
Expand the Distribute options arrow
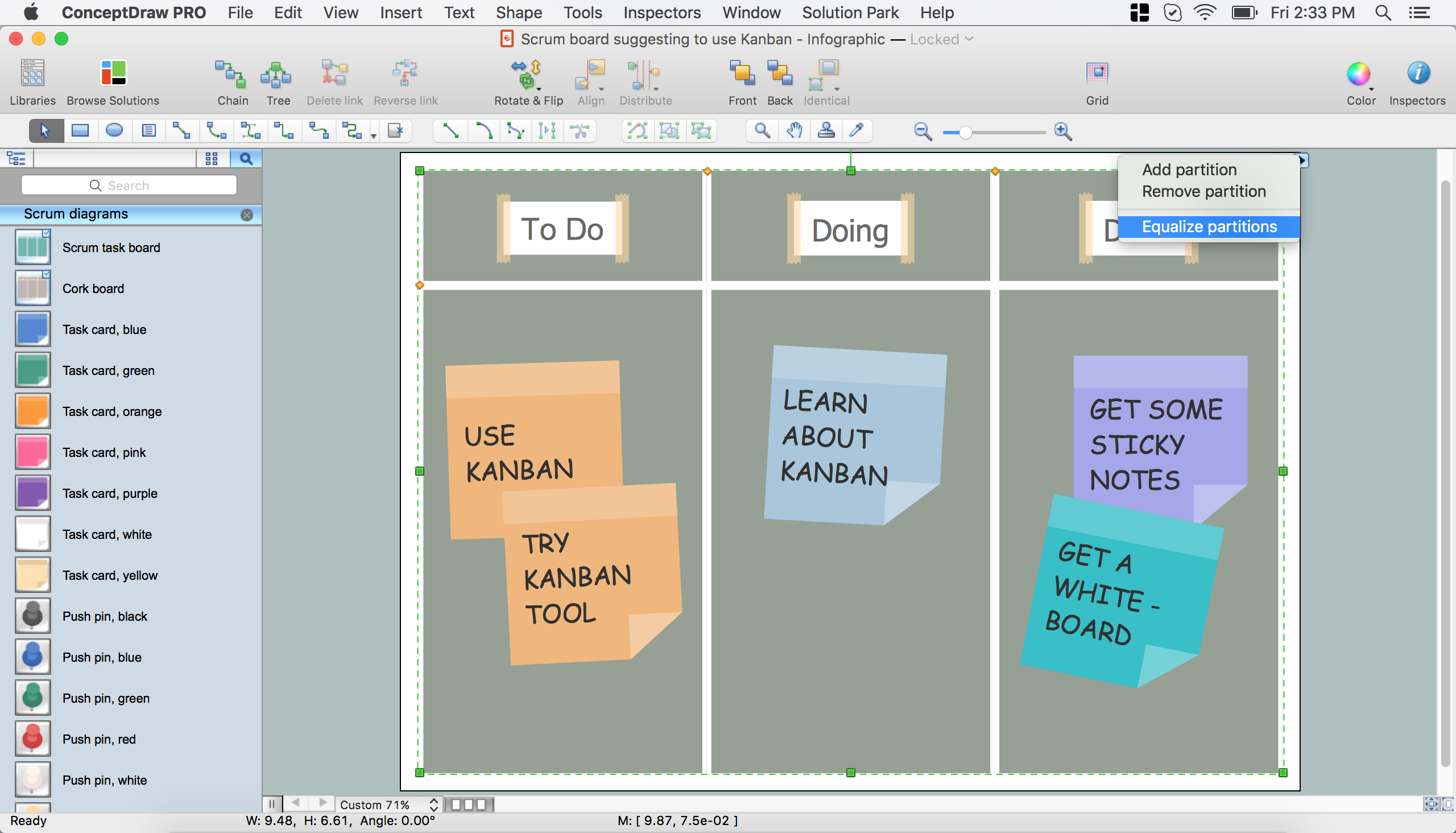point(656,89)
